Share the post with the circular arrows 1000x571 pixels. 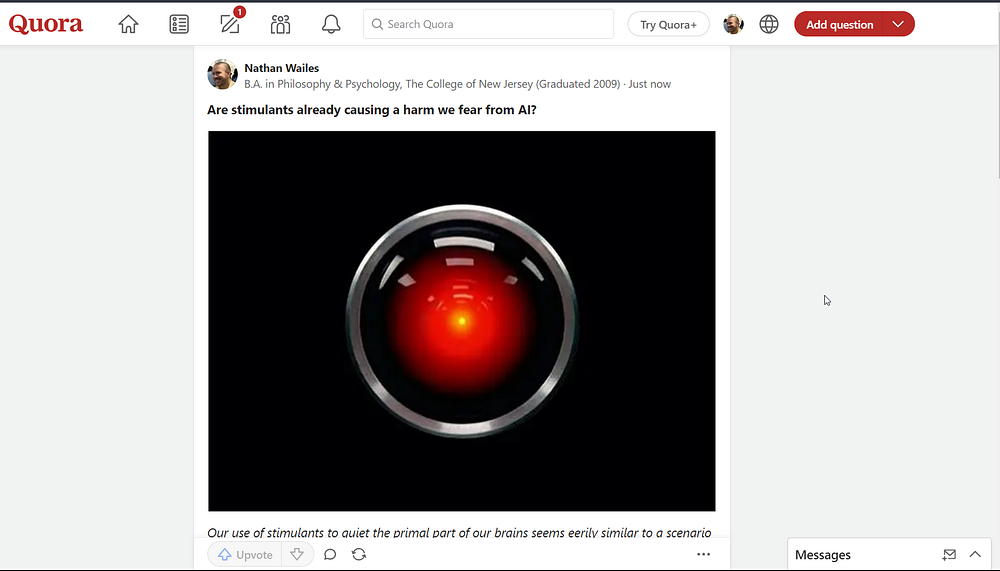(x=359, y=554)
